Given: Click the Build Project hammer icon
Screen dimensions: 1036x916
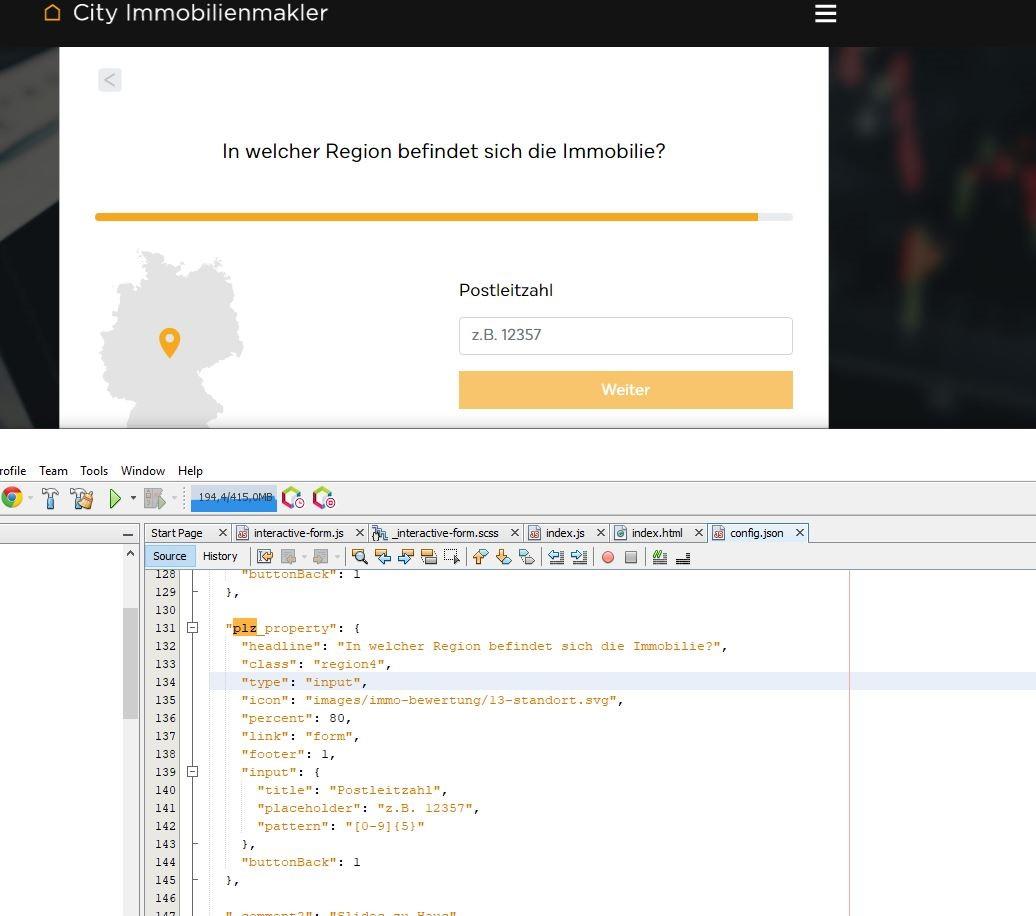Looking at the screenshot, I should (50, 498).
